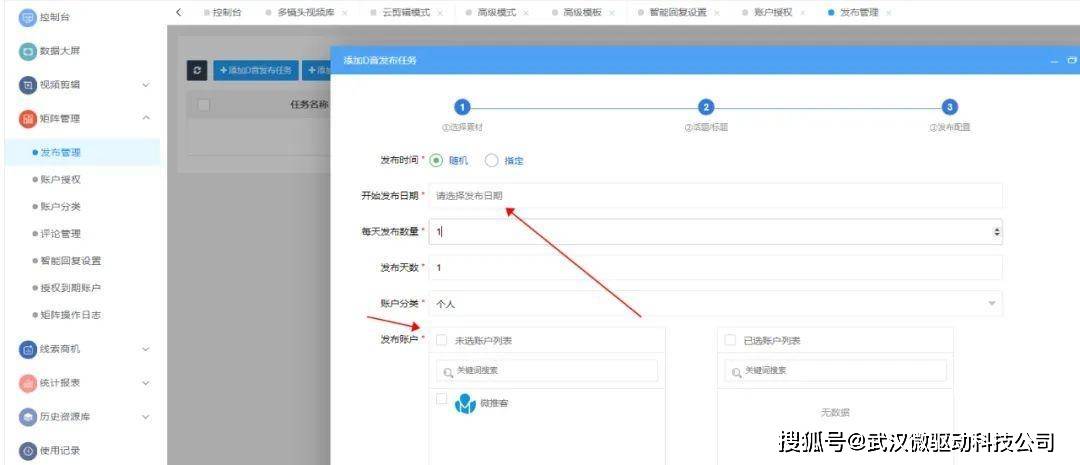Click the 任务名称 column header
The height and width of the screenshot is (465, 1080).
(x=309, y=105)
